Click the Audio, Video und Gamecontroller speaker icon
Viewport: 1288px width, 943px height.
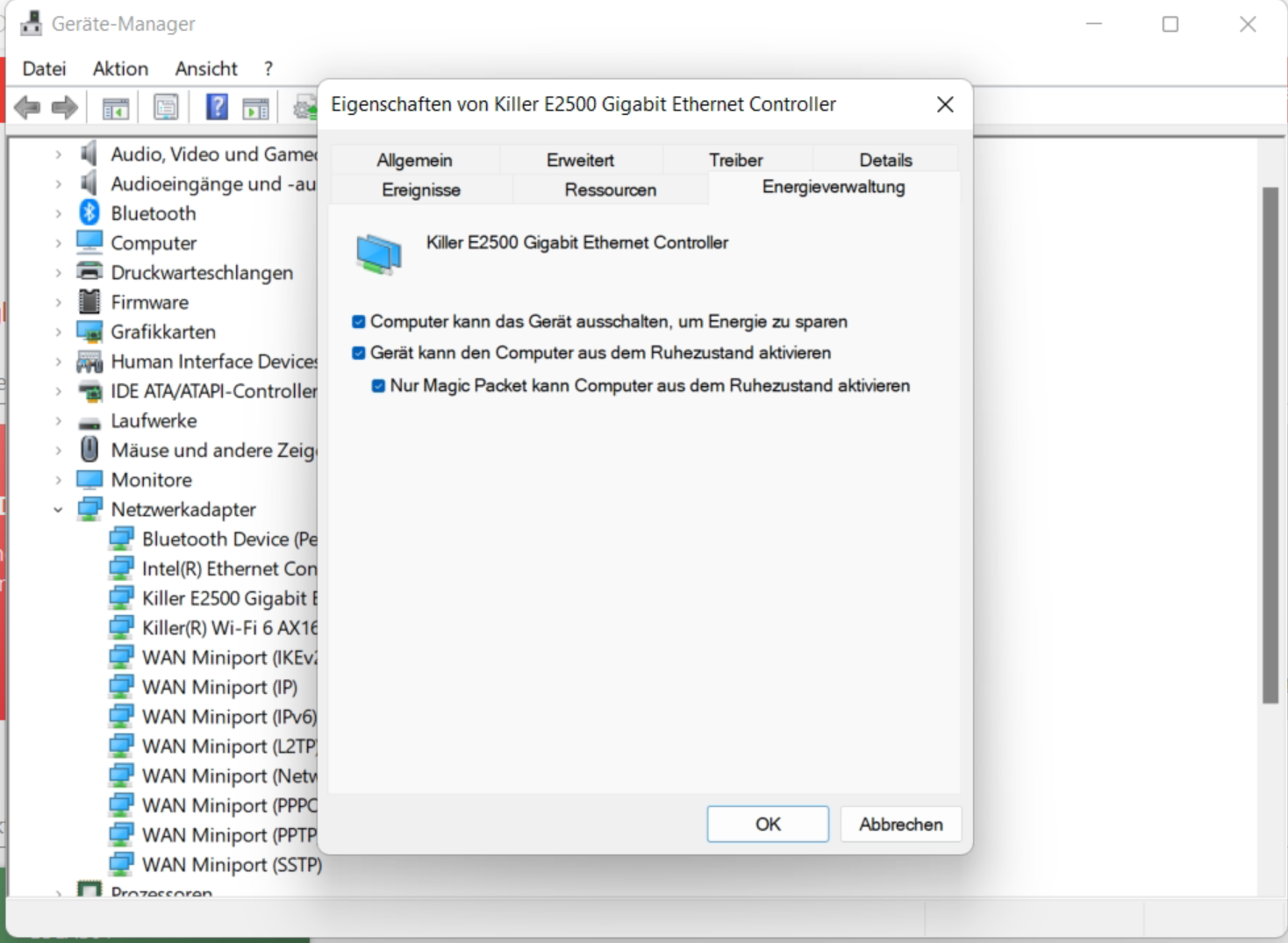89,154
